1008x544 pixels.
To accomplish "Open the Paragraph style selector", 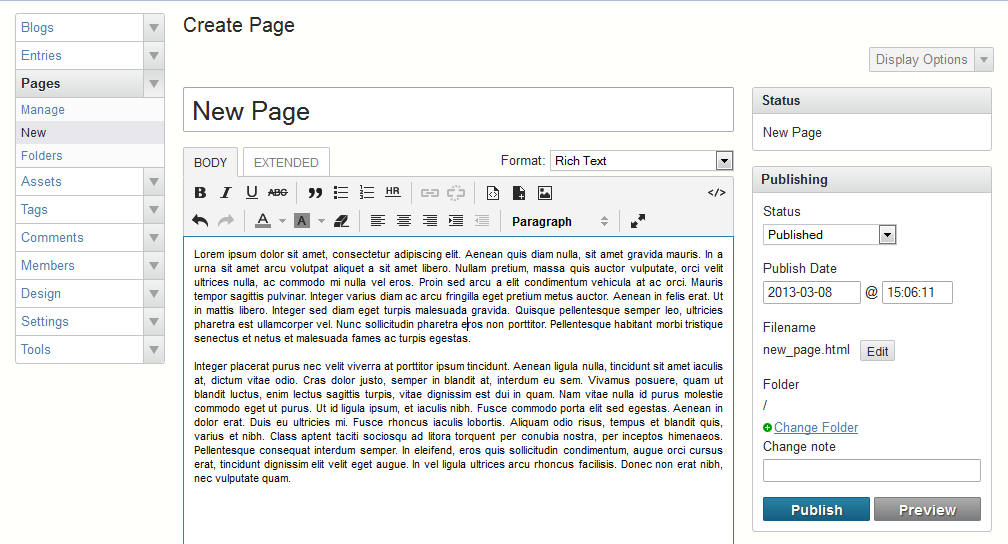I will click(558, 221).
